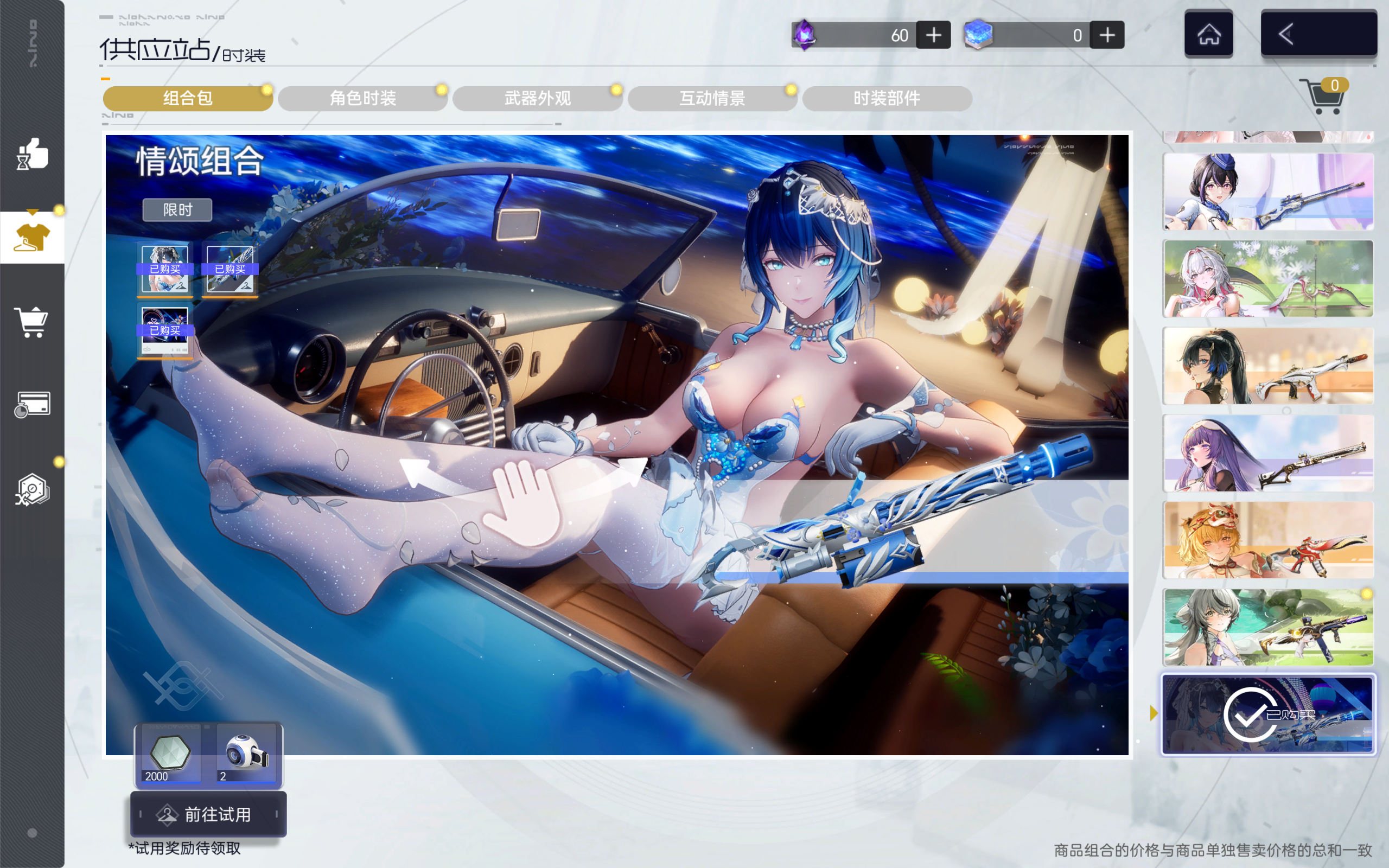This screenshot has height=868, width=1389.
Task: Open the cart showing 0 items
Action: click(1323, 96)
